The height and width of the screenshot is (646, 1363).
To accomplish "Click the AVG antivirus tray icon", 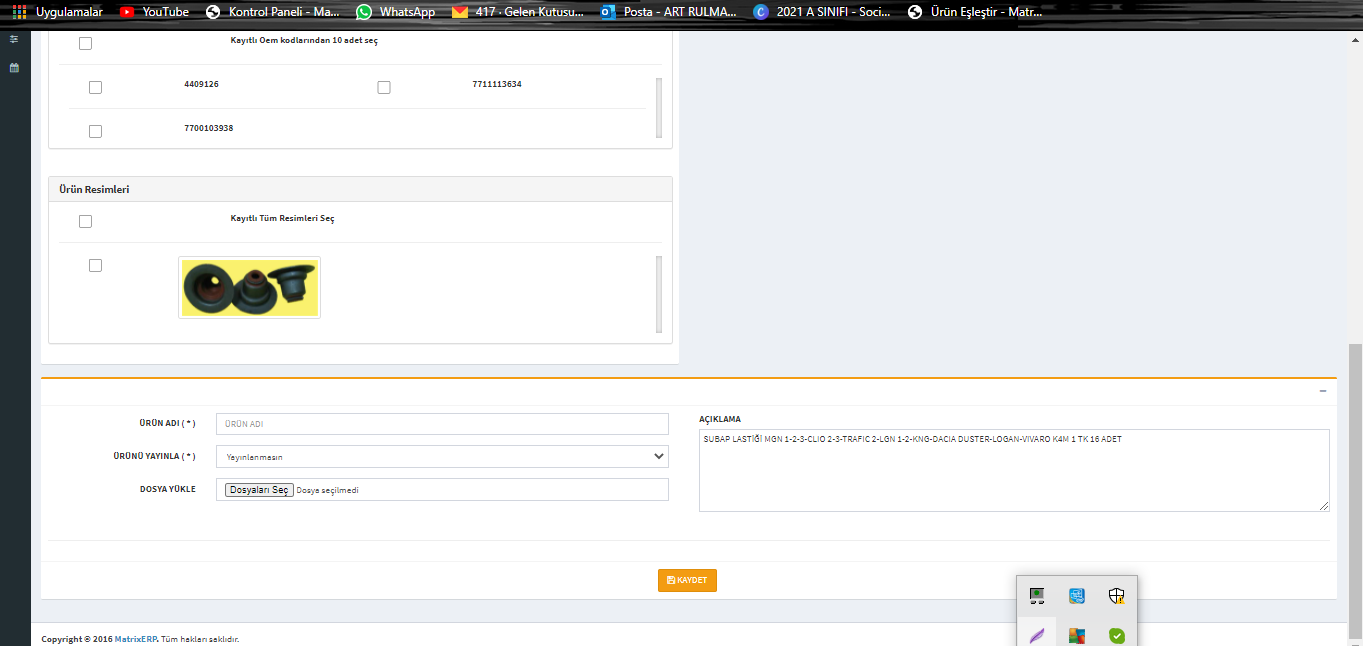I will 1076,635.
